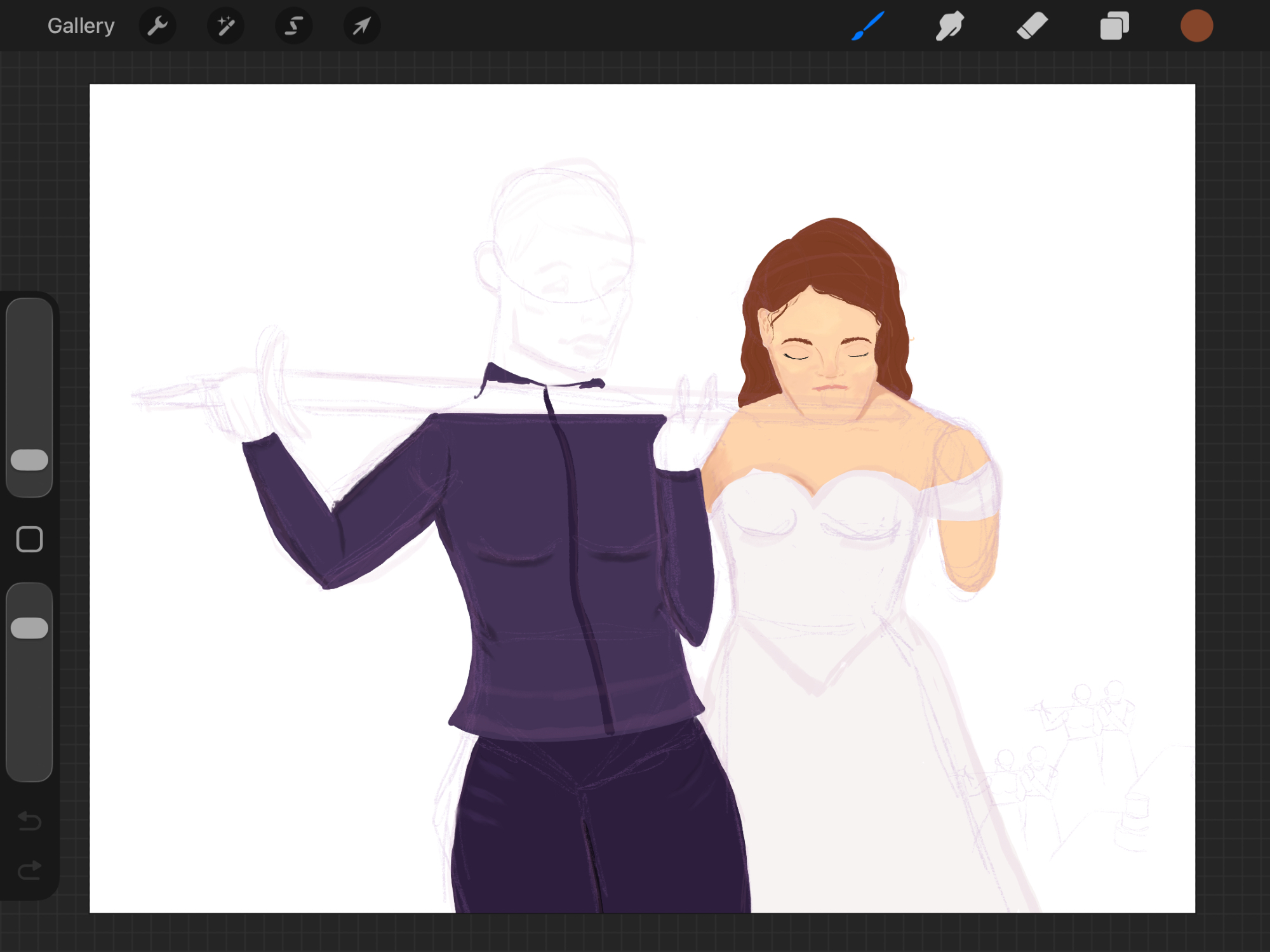Redo the last undone action

29,870
